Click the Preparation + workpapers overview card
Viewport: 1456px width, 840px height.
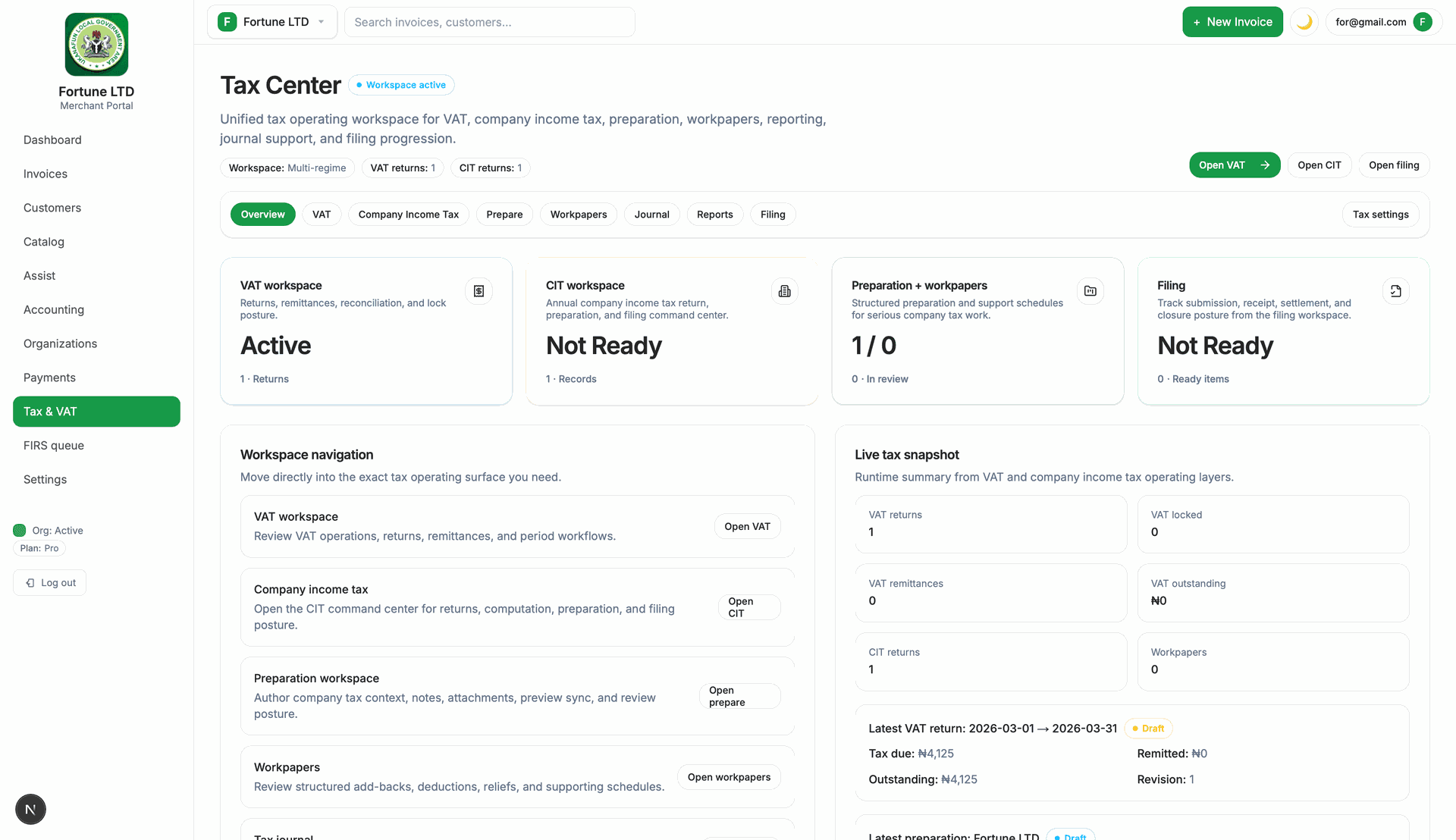977,331
